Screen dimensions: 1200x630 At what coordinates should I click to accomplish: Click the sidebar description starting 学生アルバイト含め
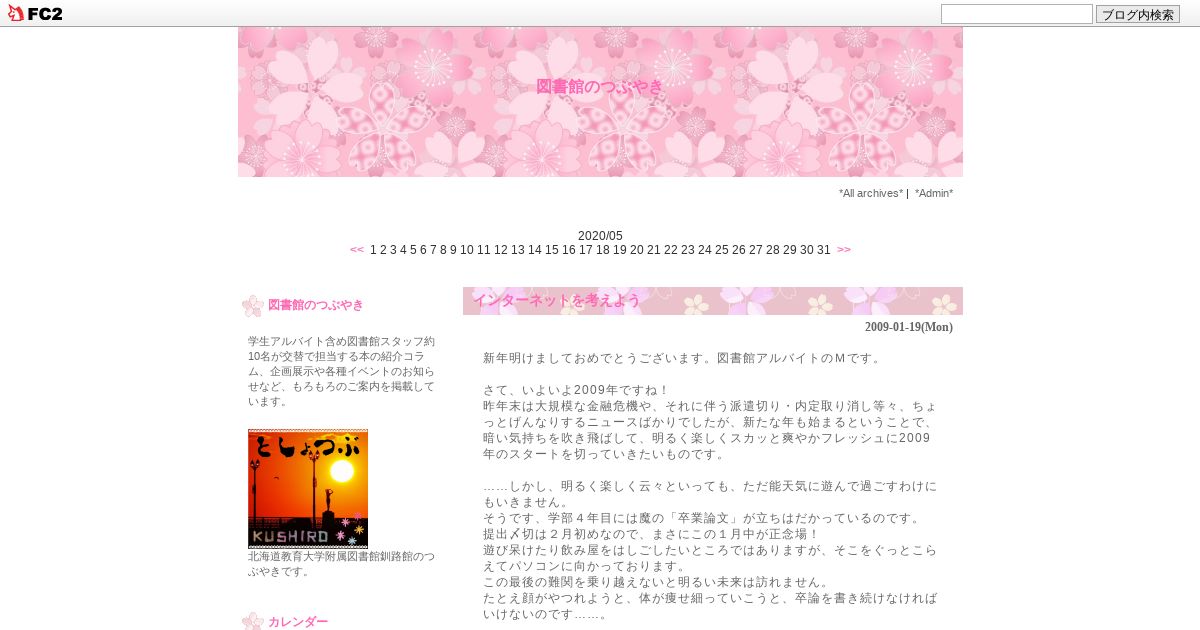(341, 371)
